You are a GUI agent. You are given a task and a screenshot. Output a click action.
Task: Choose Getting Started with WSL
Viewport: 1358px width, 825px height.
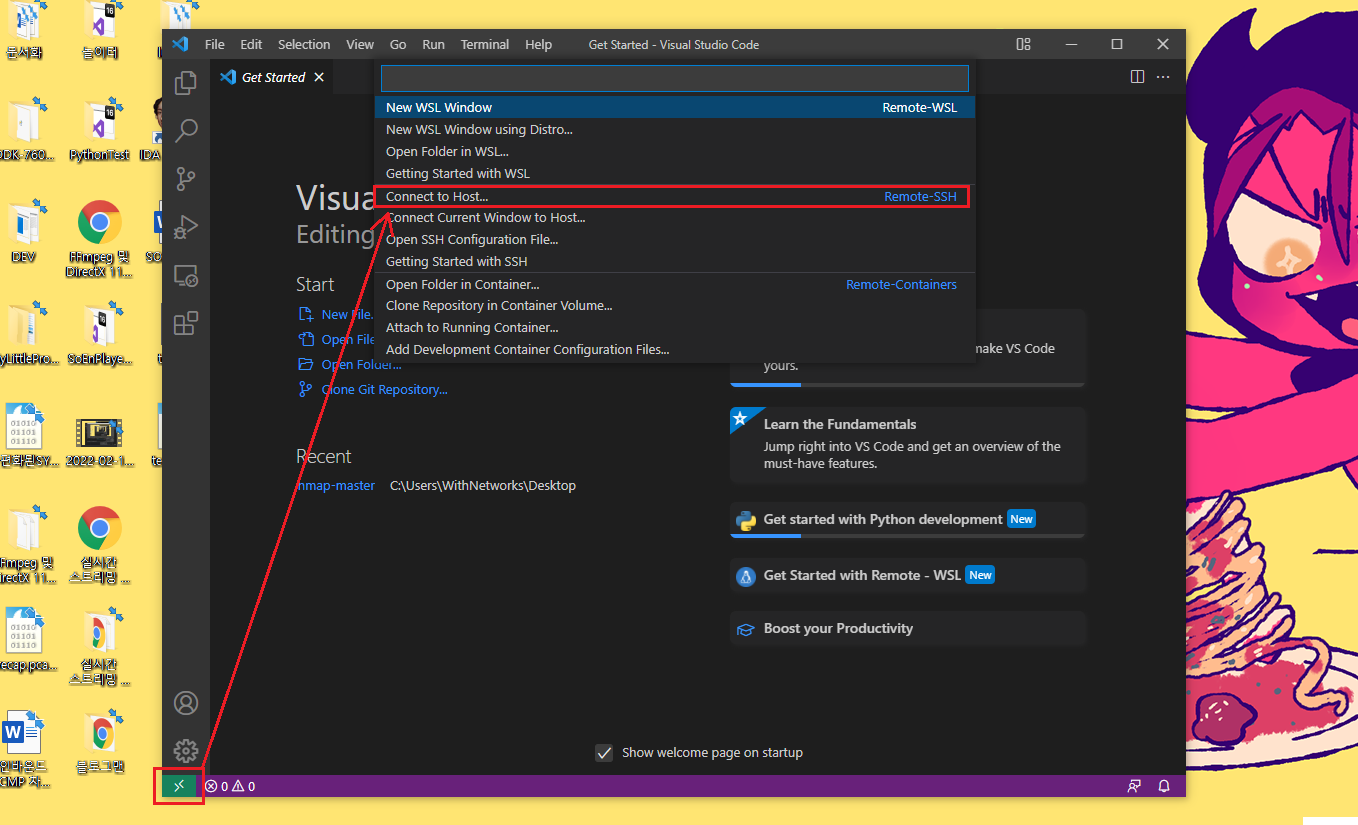point(675,173)
